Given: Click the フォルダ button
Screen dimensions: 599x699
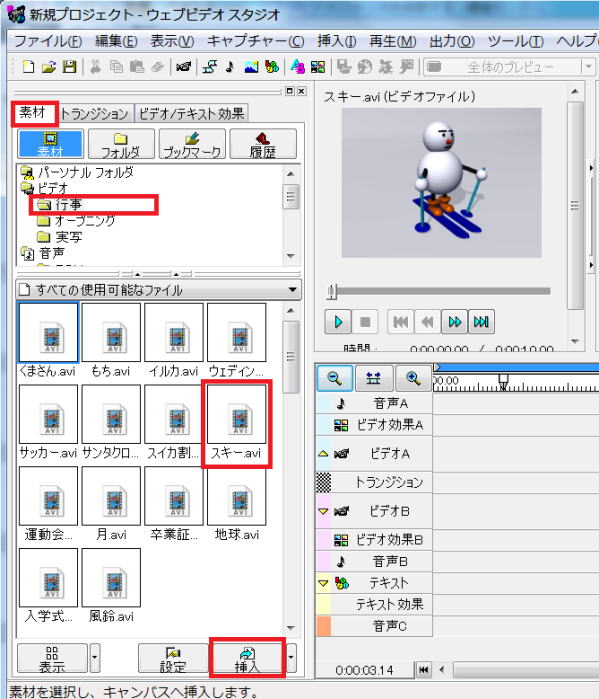Looking at the screenshot, I should [x=121, y=144].
